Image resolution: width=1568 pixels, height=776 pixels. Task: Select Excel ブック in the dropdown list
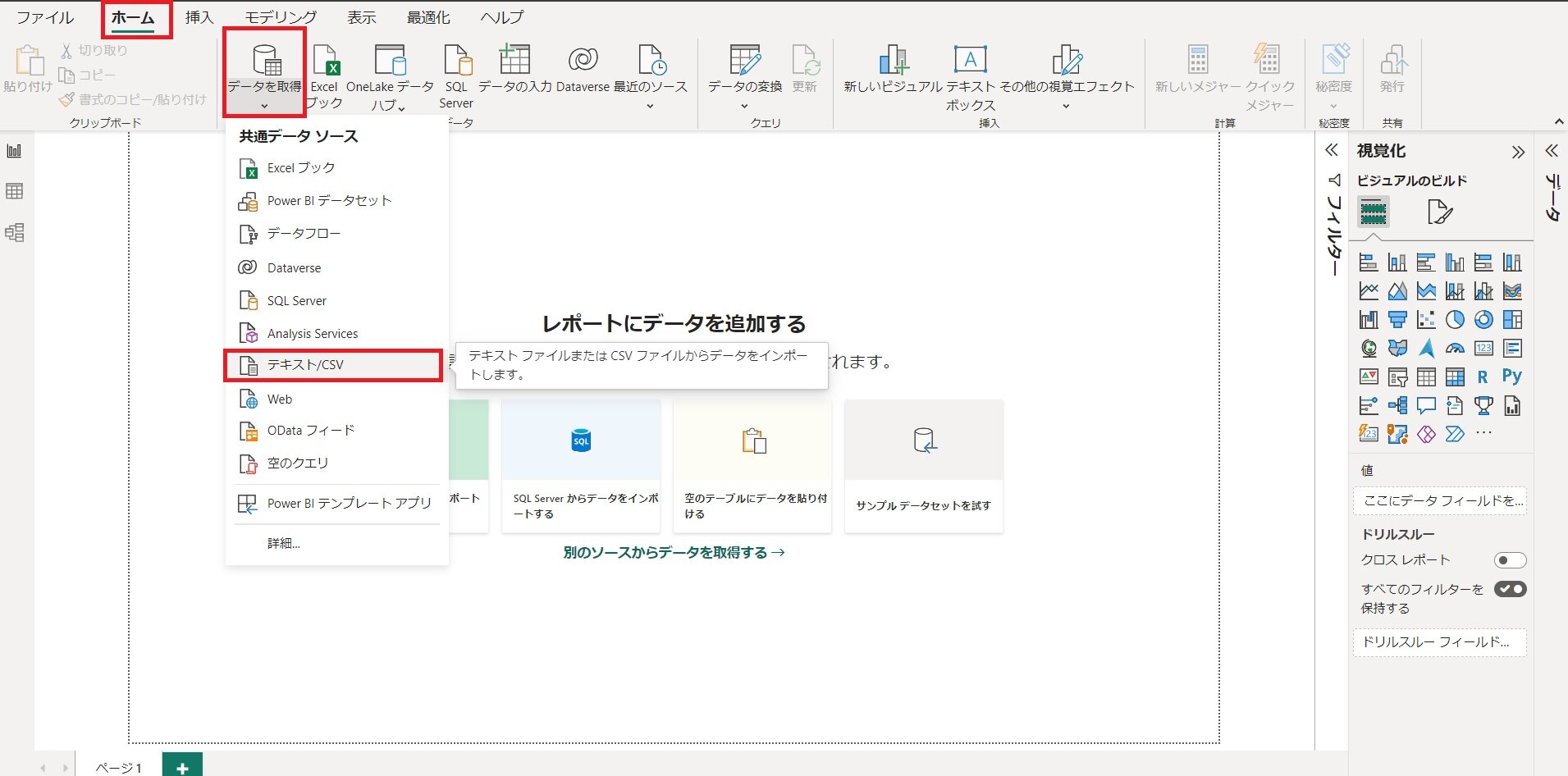336,168
